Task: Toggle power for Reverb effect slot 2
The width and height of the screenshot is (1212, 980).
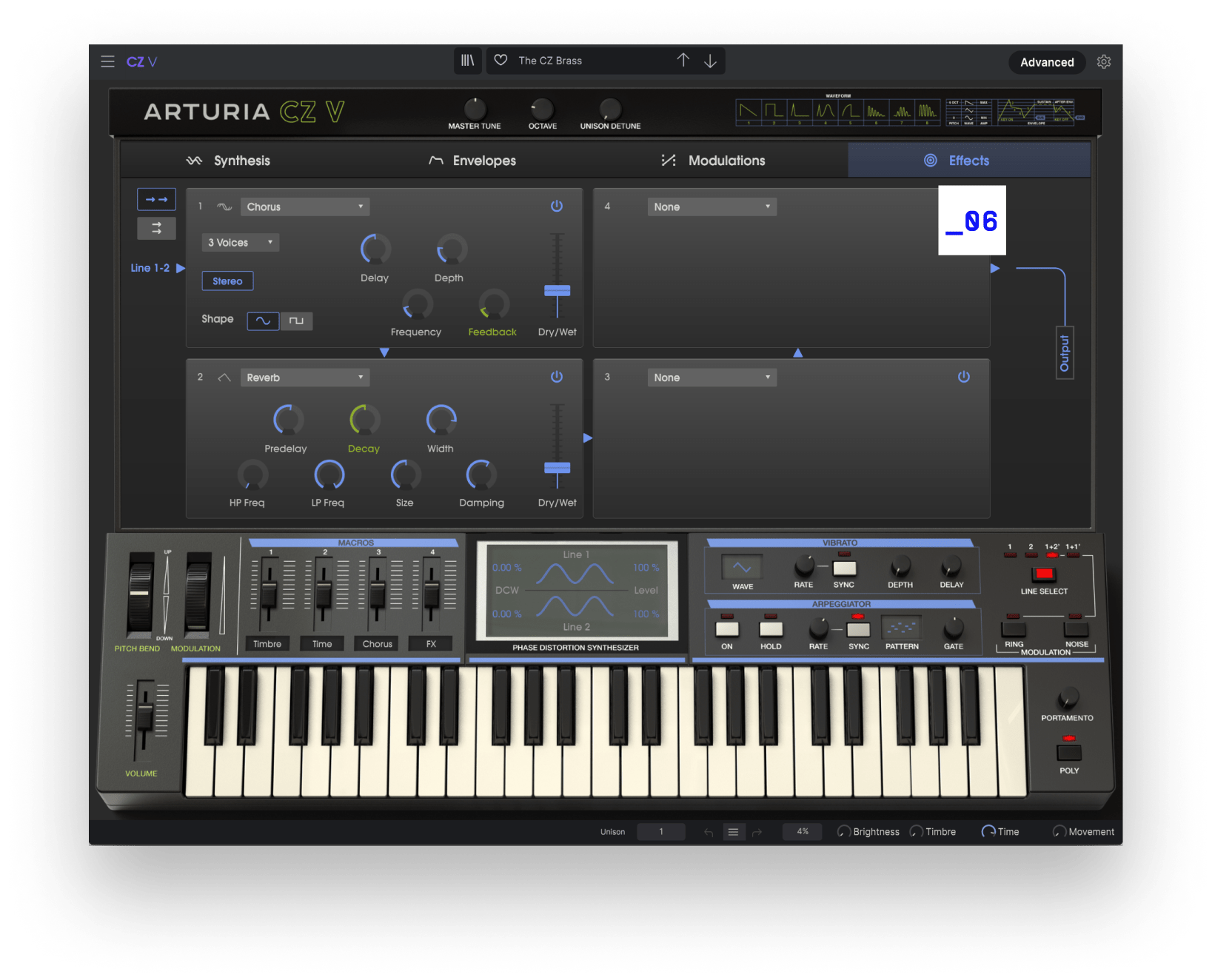Action: pyautogui.click(x=557, y=377)
